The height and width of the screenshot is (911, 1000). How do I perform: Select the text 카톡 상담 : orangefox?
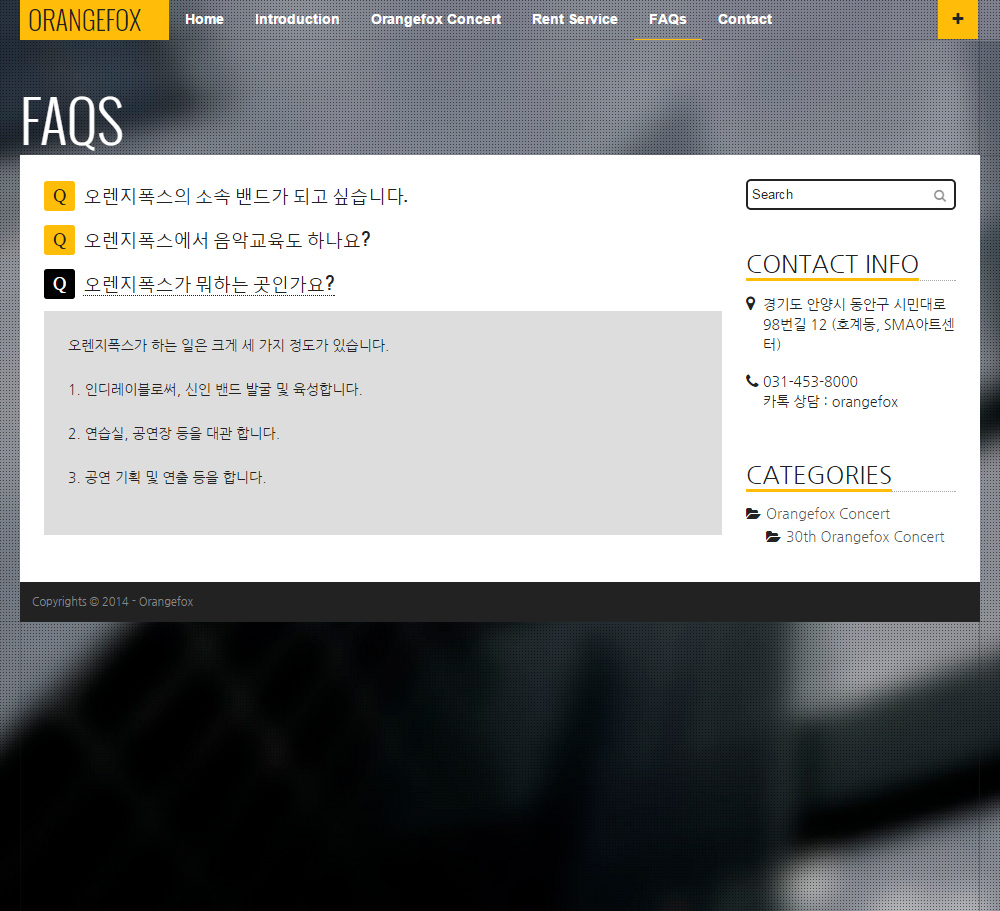830,401
